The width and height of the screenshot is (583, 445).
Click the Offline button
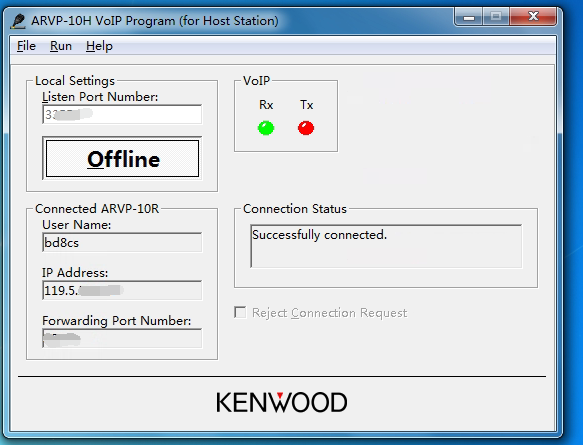[x=122, y=158]
